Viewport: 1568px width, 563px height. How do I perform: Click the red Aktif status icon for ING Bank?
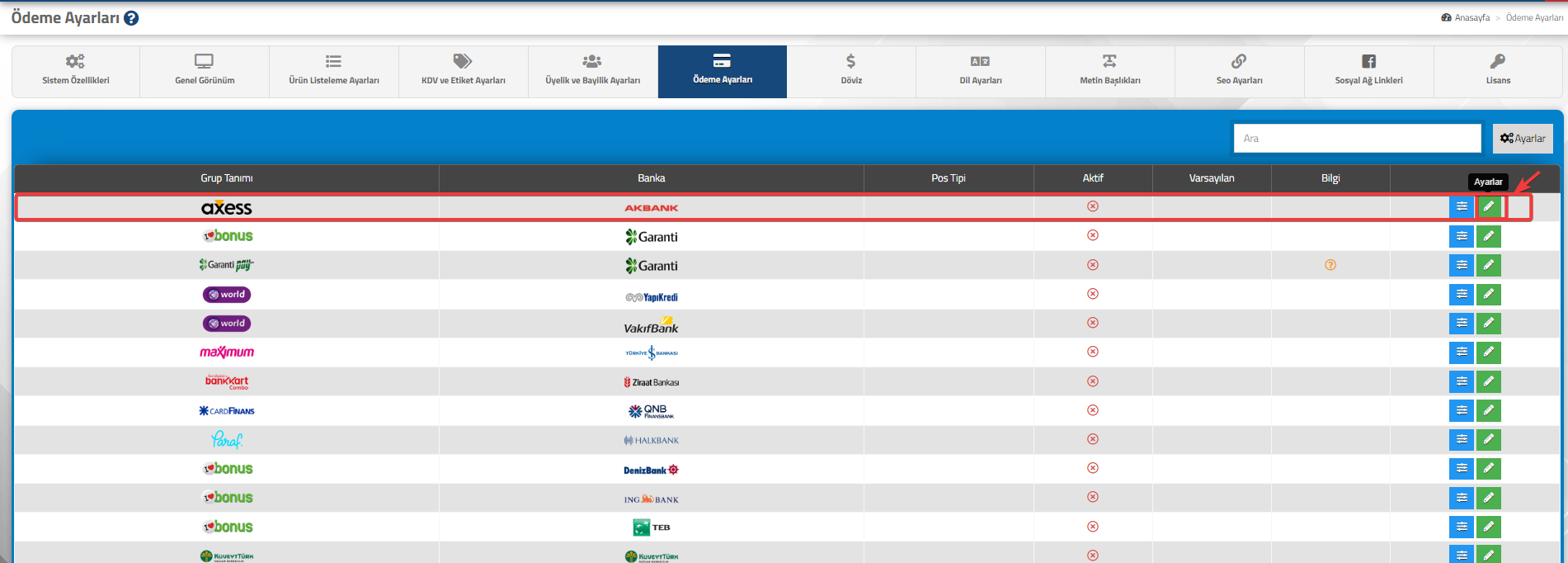[1093, 497]
